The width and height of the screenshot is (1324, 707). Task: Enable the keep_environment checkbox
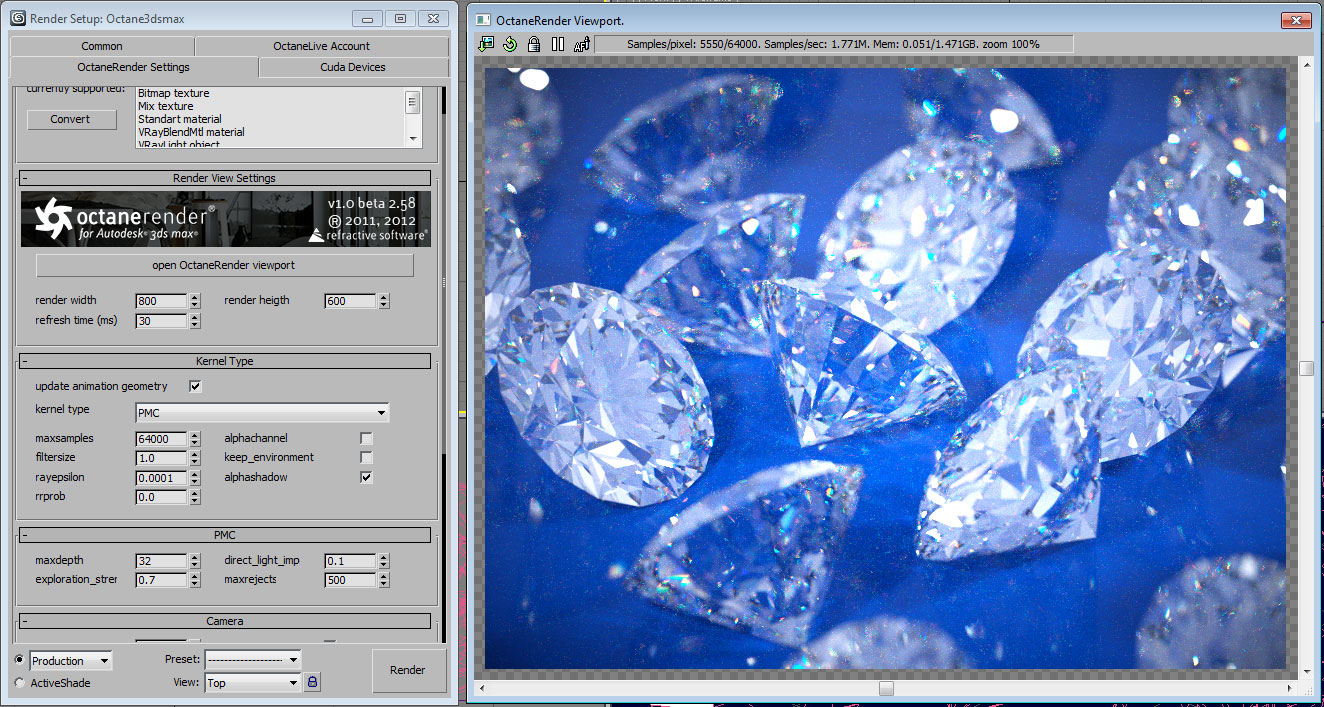coord(366,457)
